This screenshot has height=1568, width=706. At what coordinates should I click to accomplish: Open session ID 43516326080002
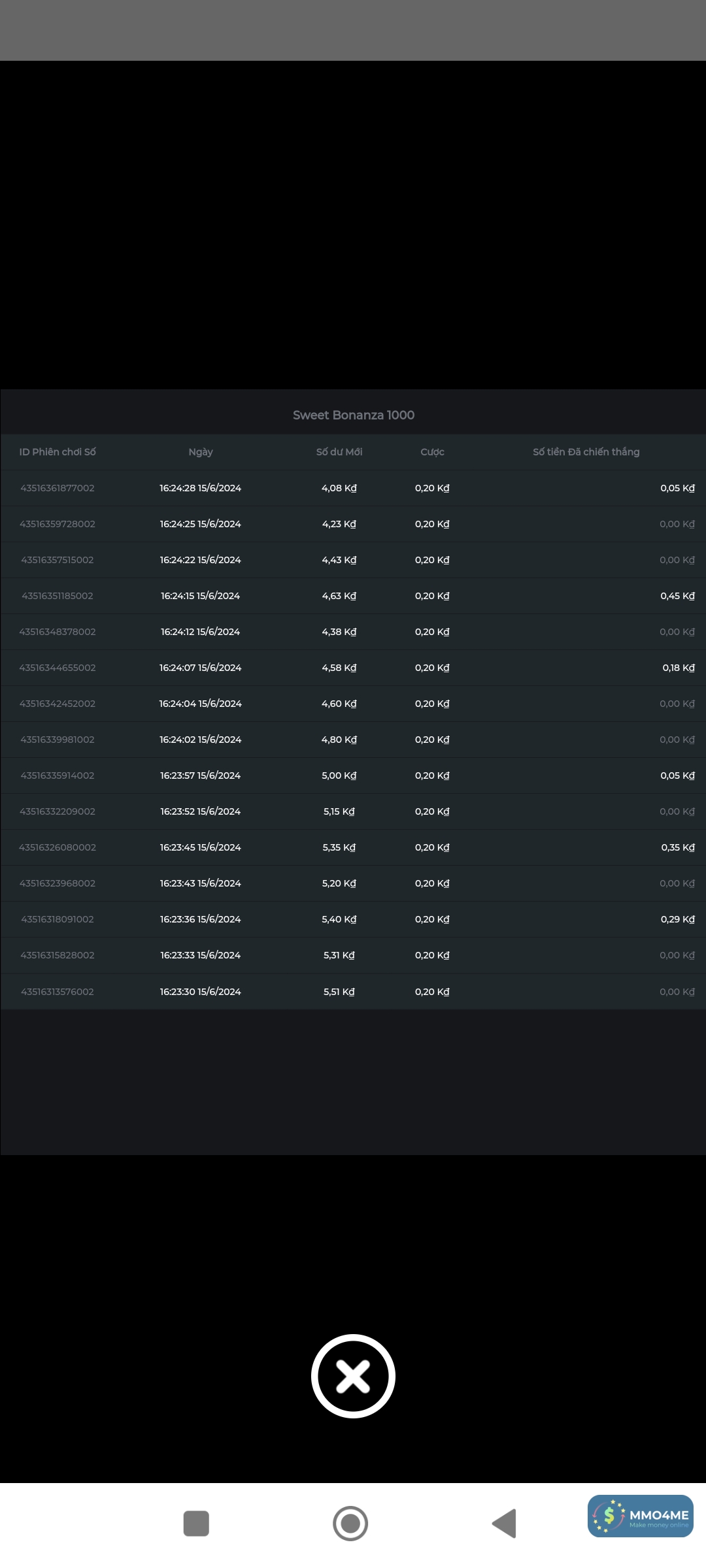(x=58, y=847)
